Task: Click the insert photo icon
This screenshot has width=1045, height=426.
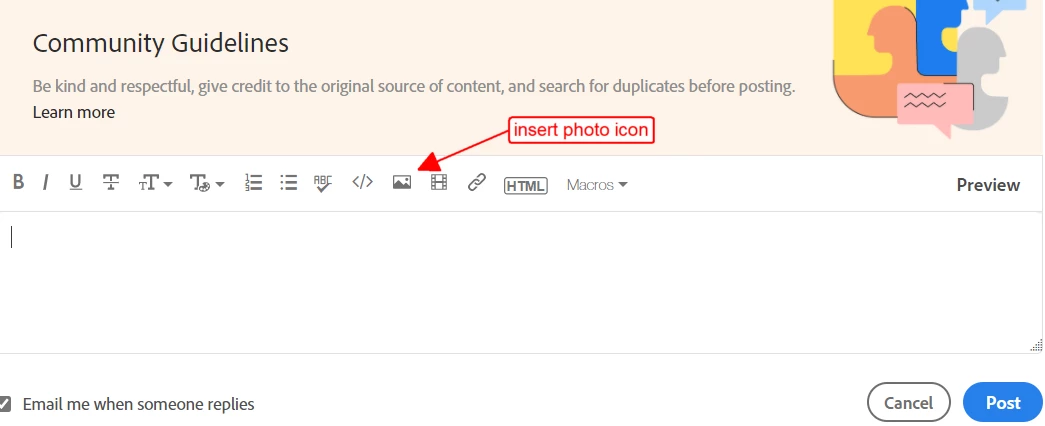Action: [x=402, y=182]
